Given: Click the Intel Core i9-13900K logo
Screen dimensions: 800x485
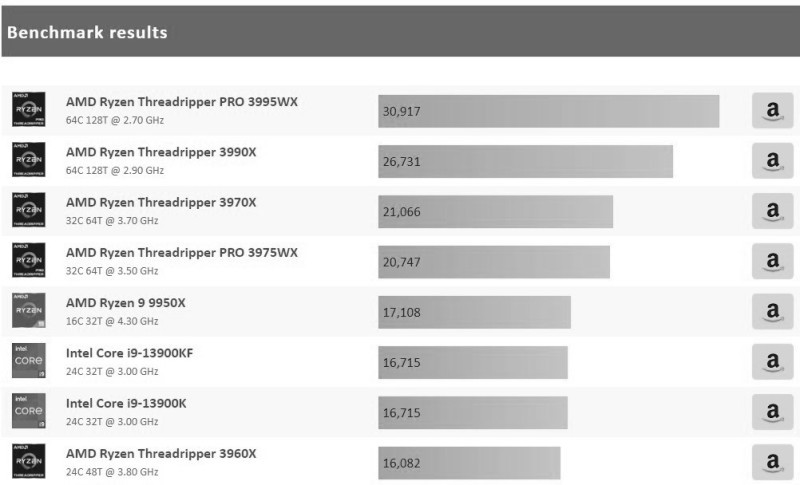Looking at the screenshot, I should [29, 411].
